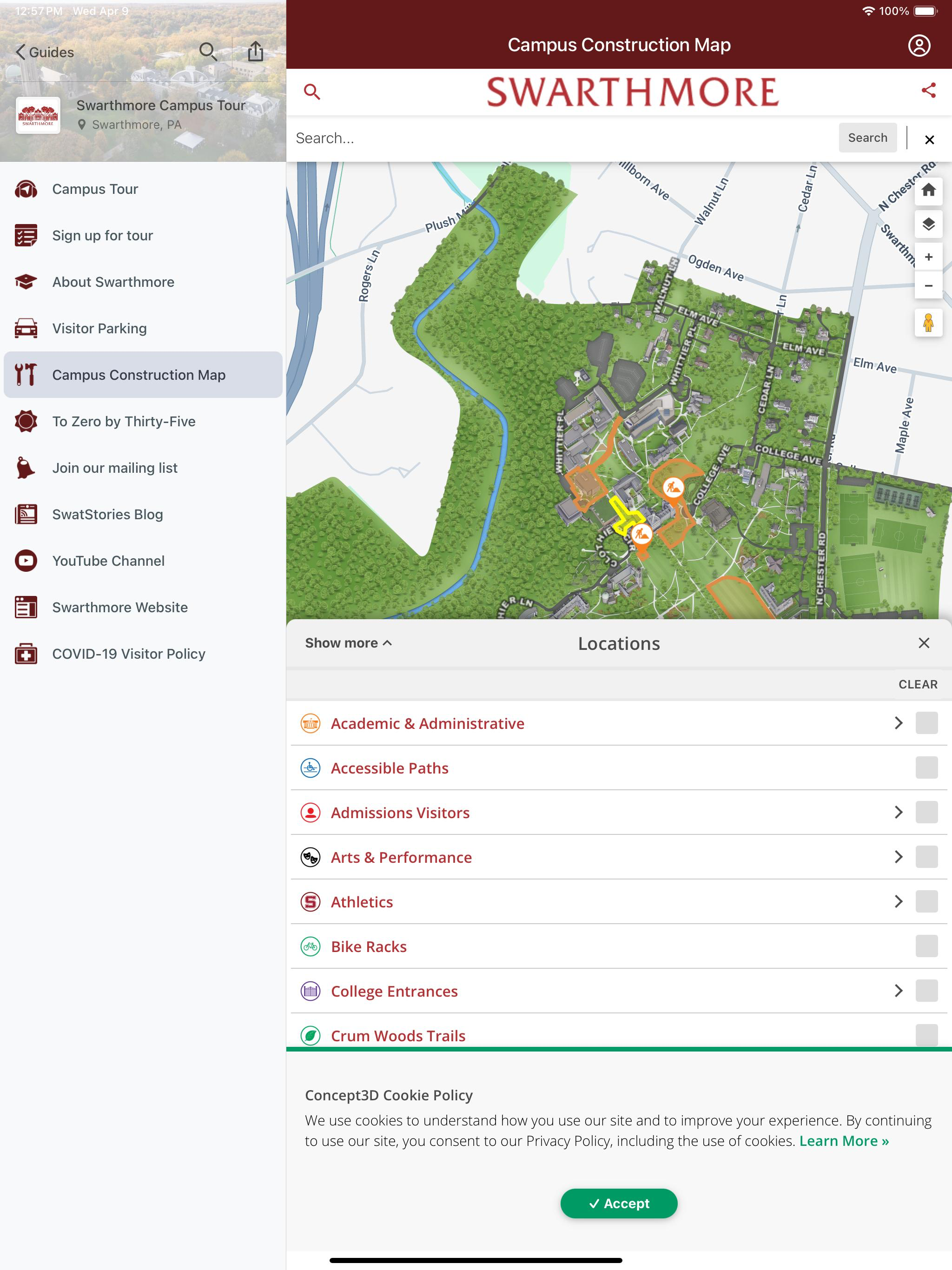The width and height of the screenshot is (952, 1270).
Task: Accept the cookie policy
Action: (x=619, y=1204)
